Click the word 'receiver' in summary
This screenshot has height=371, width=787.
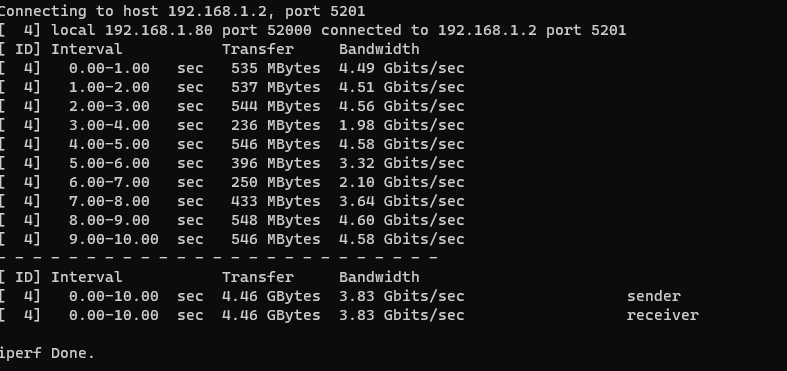663,316
